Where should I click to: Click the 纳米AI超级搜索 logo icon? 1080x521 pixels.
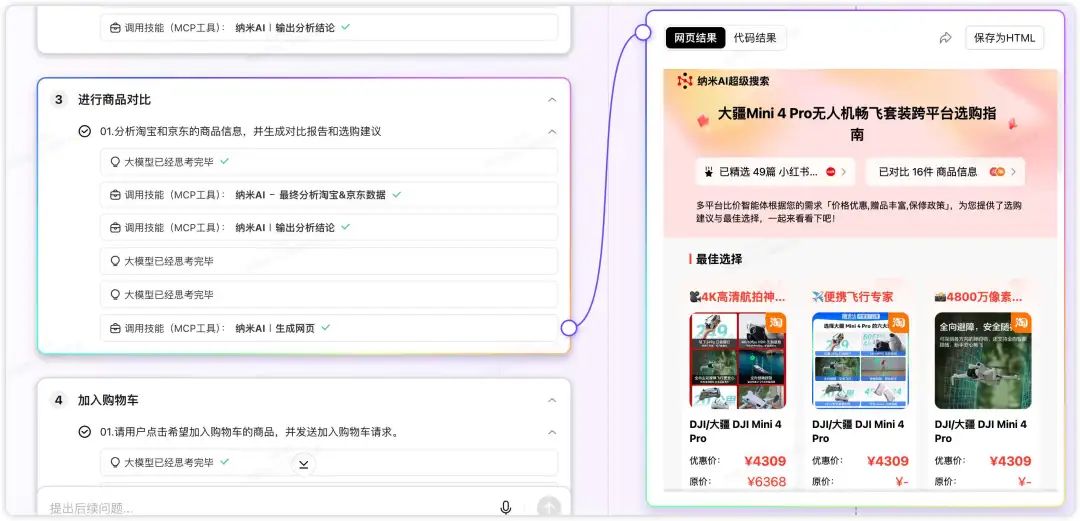click(685, 81)
